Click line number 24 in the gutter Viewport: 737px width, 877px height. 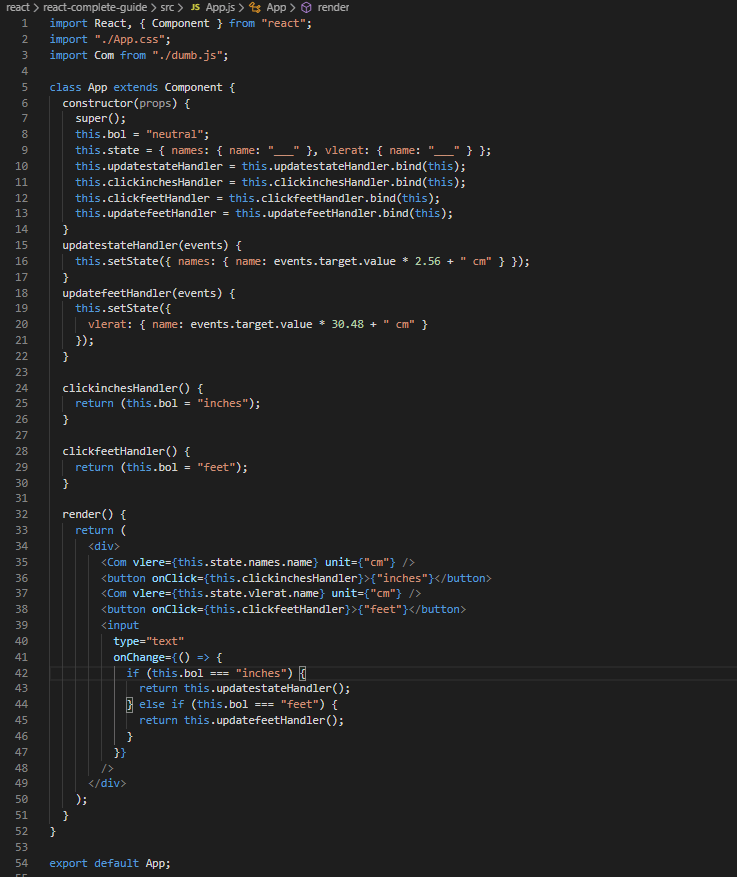coord(21,388)
